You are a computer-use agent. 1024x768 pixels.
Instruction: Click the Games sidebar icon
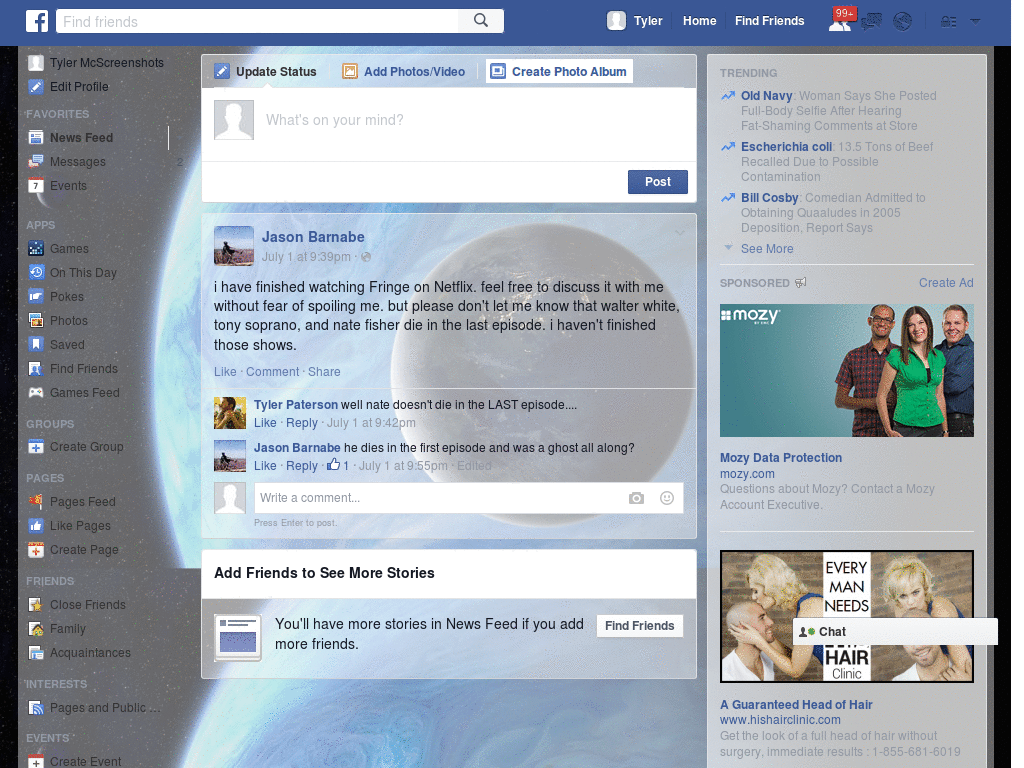pos(36,248)
